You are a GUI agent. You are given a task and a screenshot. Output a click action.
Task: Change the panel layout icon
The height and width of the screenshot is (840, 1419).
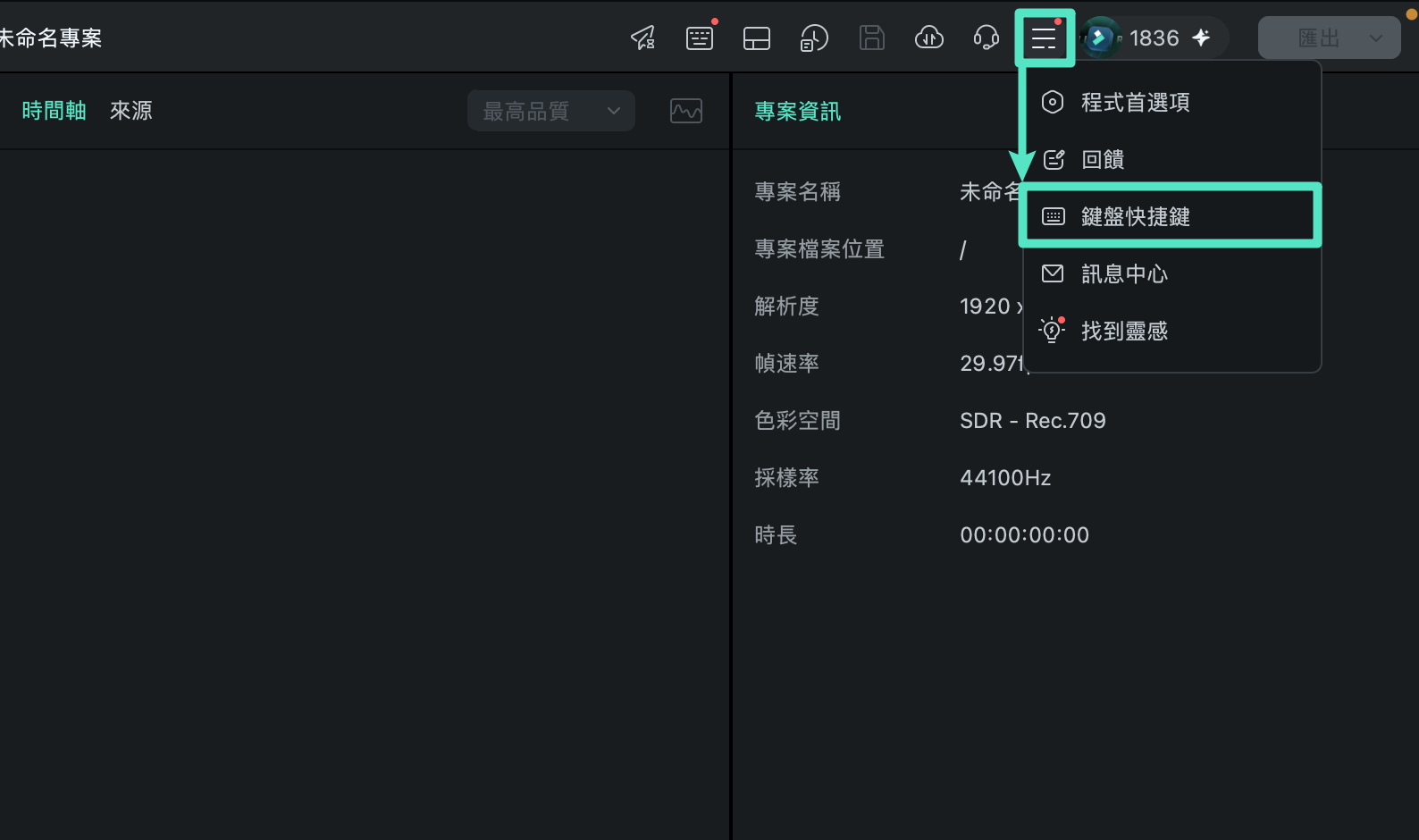(x=757, y=38)
